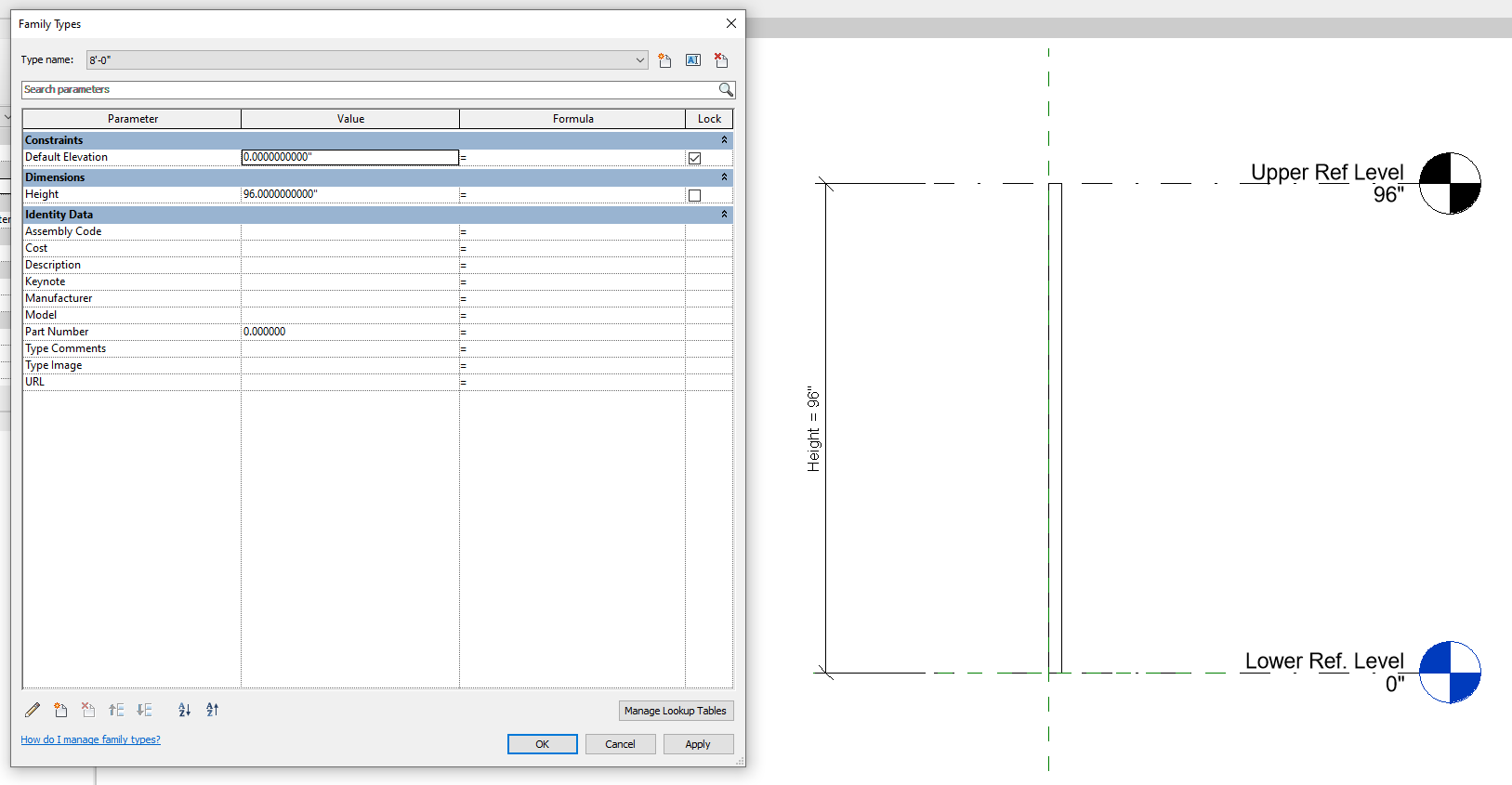Click the Edit Parameter pencil icon
This screenshot has height=785, width=1512.
point(33,711)
